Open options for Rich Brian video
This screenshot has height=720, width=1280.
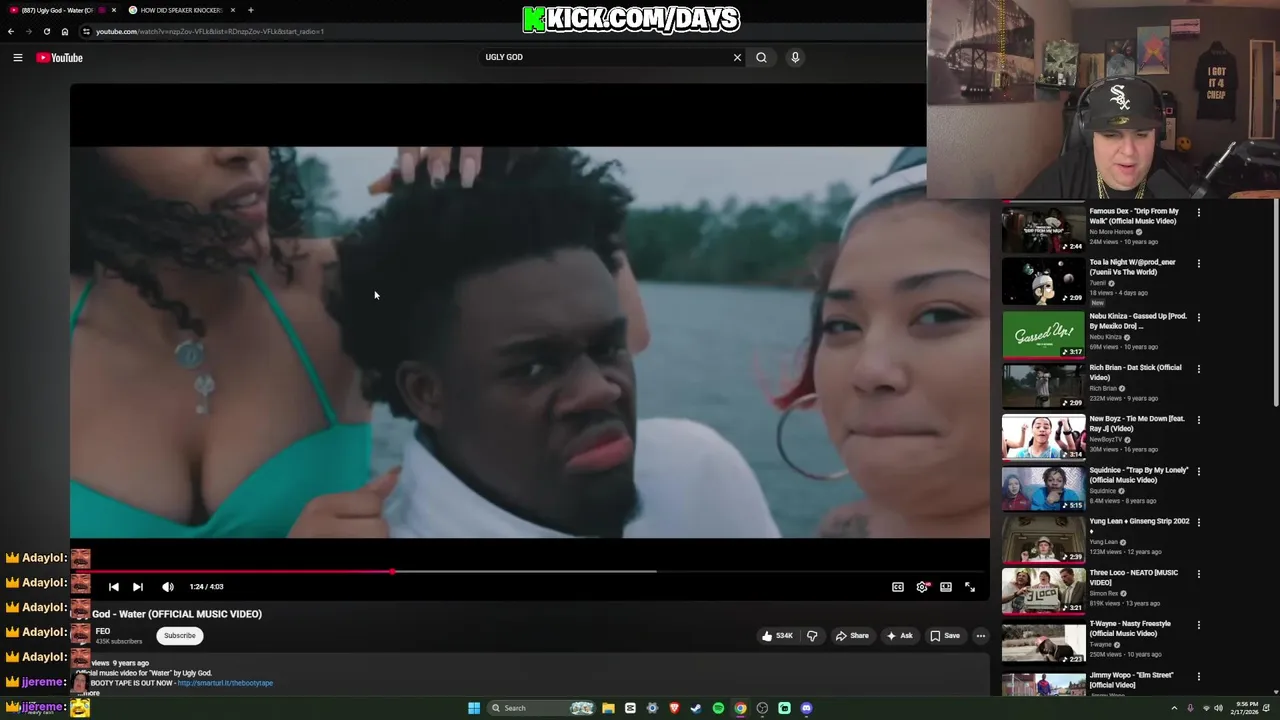1199,369
